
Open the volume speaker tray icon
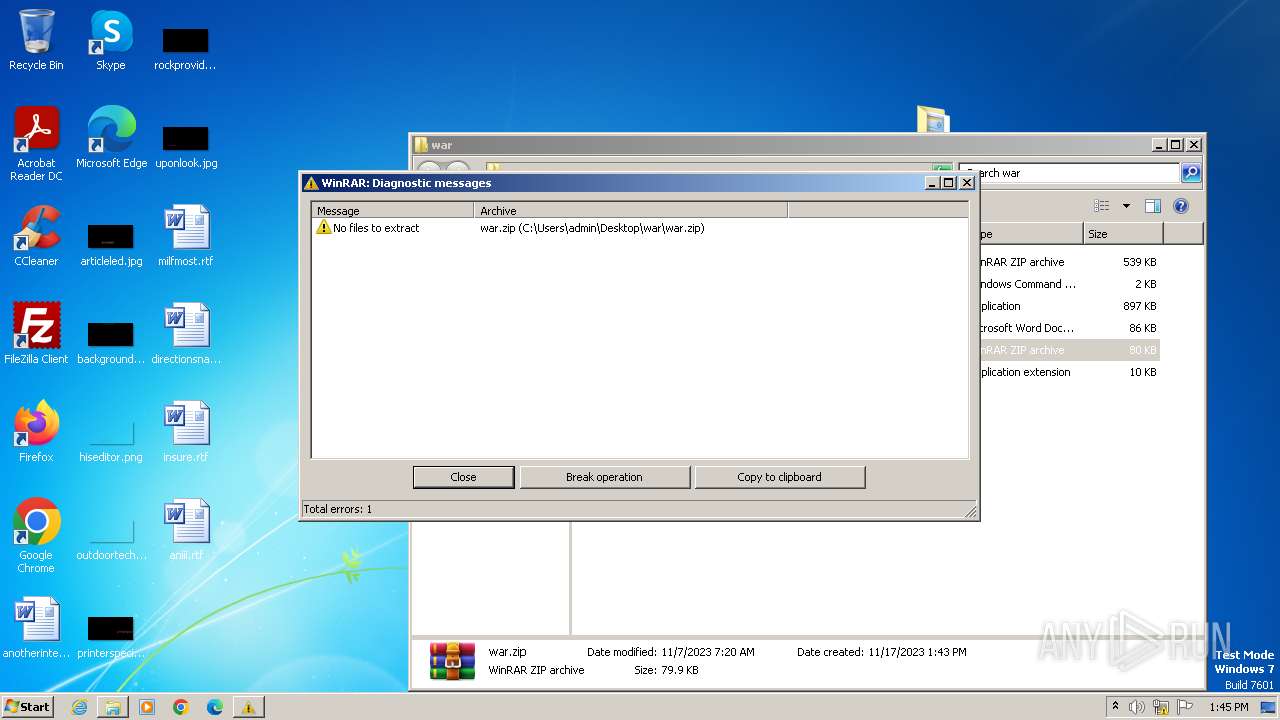pos(1137,707)
